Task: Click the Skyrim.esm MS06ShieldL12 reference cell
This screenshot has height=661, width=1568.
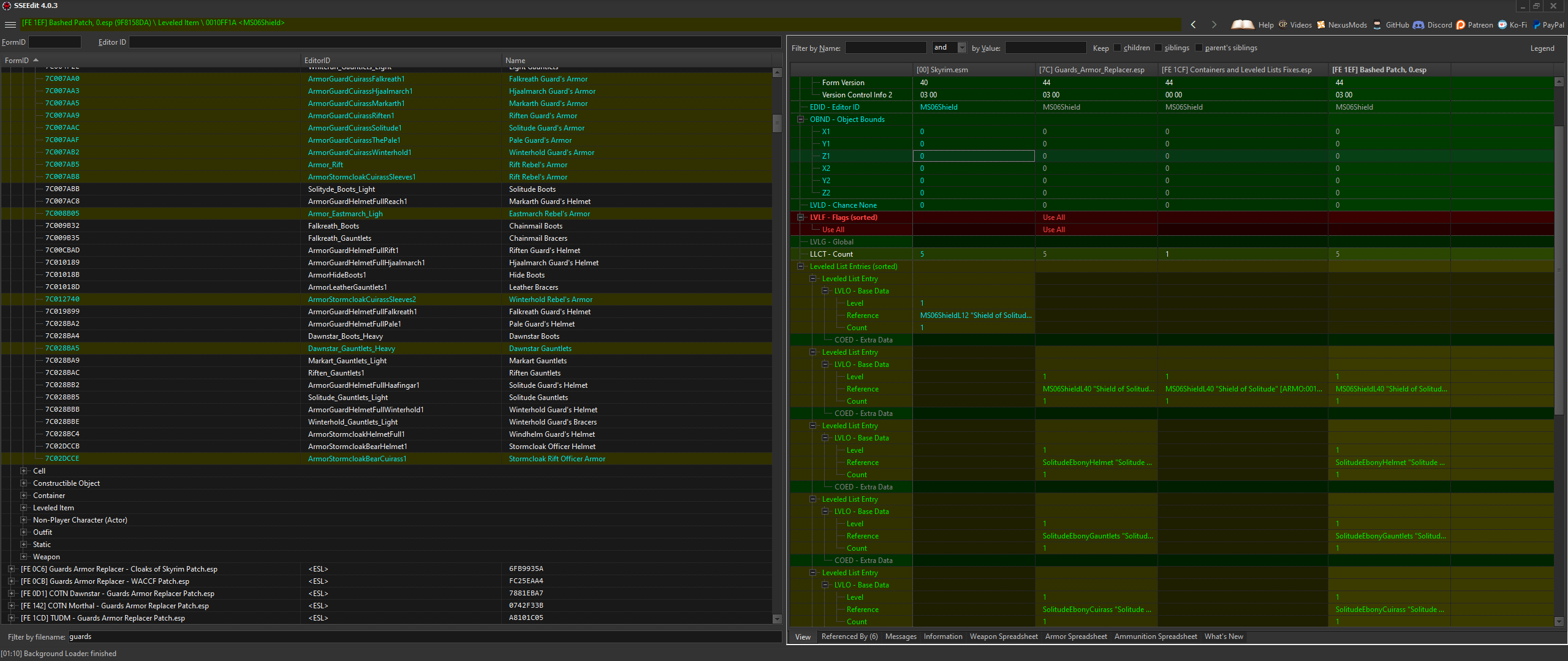Action: [x=974, y=315]
